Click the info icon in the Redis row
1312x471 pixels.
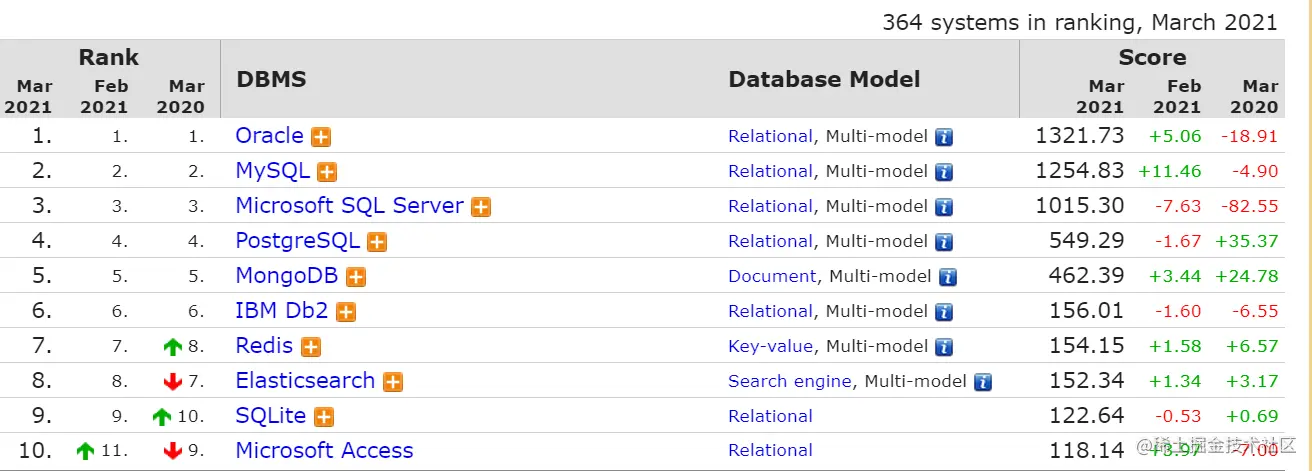pyautogui.click(x=944, y=347)
